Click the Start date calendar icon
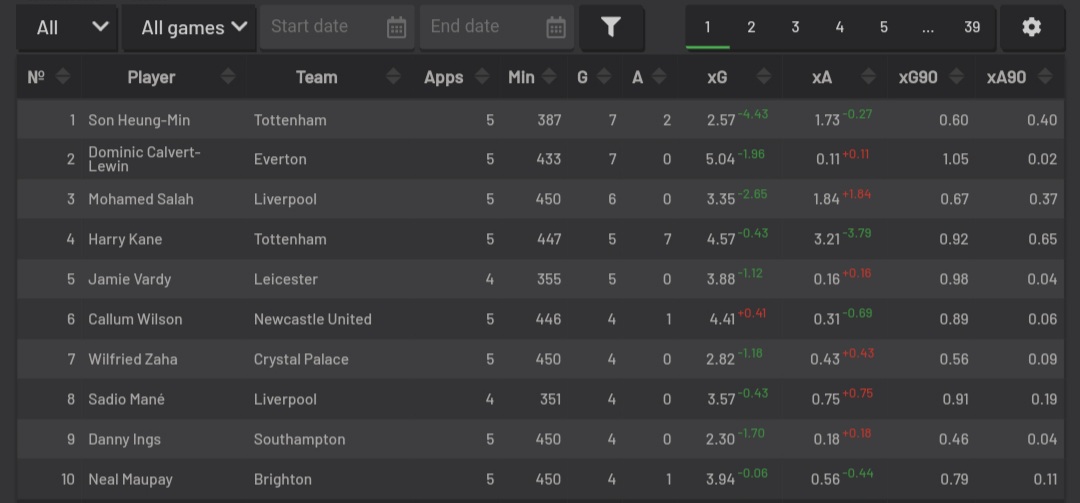Screen dimensions: 1080x503 (x=396, y=28)
